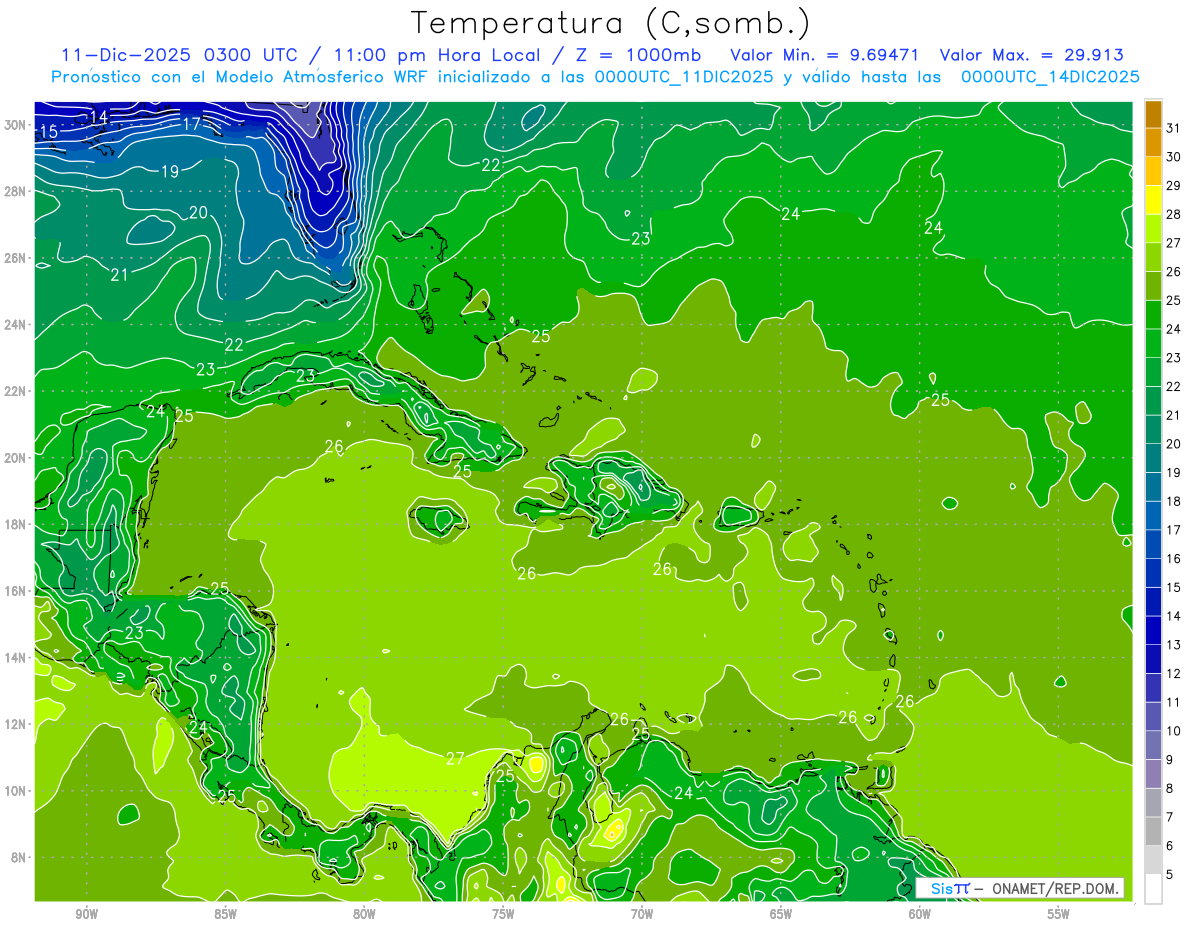Image resolution: width=1200 pixels, height=927 pixels.
Task: Click the "5" label on the color scale
Action: [1169, 874]
